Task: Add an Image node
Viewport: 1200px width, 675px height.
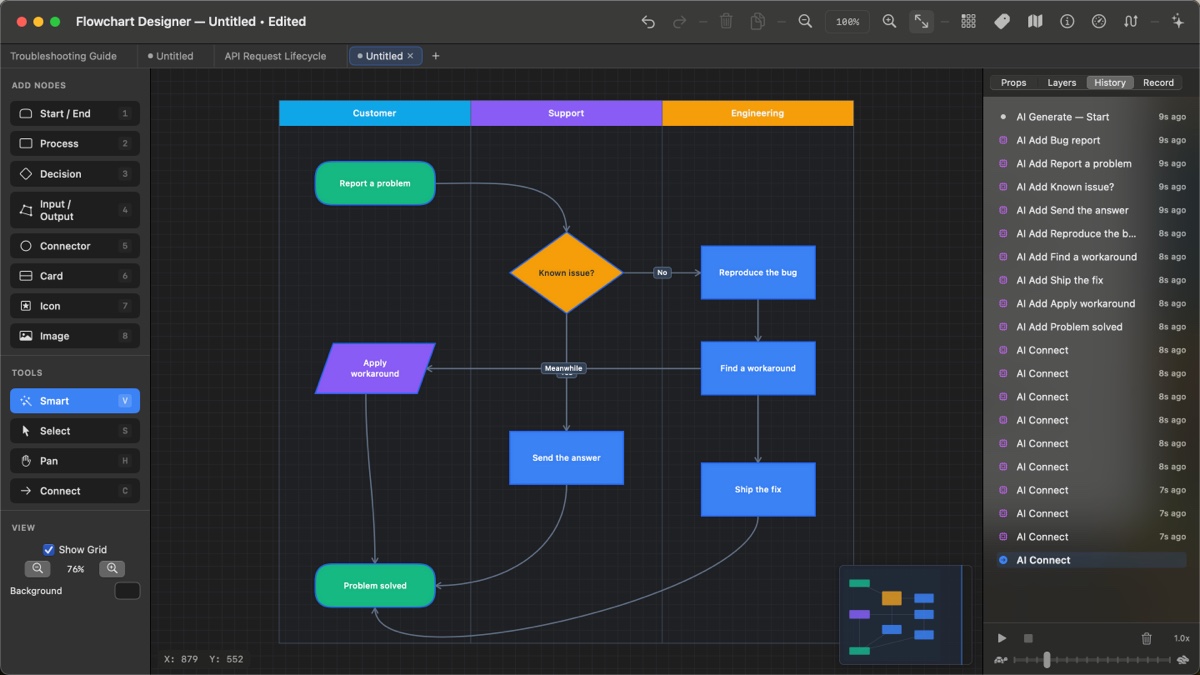Action: (75, 336)
